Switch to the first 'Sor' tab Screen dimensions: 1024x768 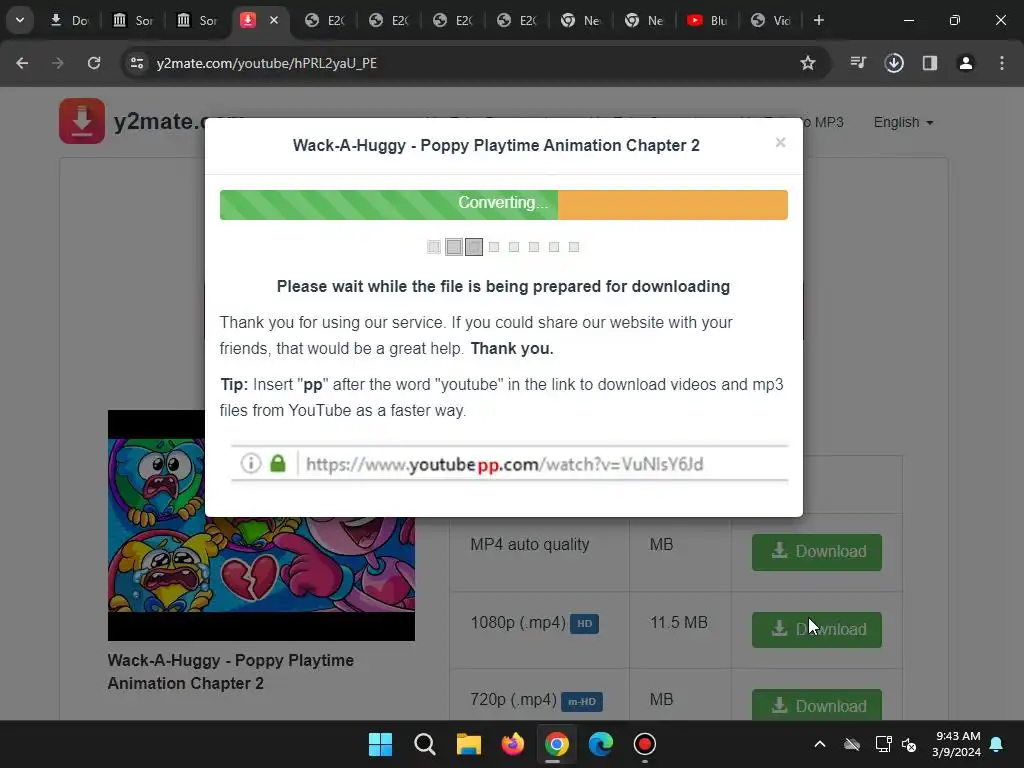[x=133, y=20]
